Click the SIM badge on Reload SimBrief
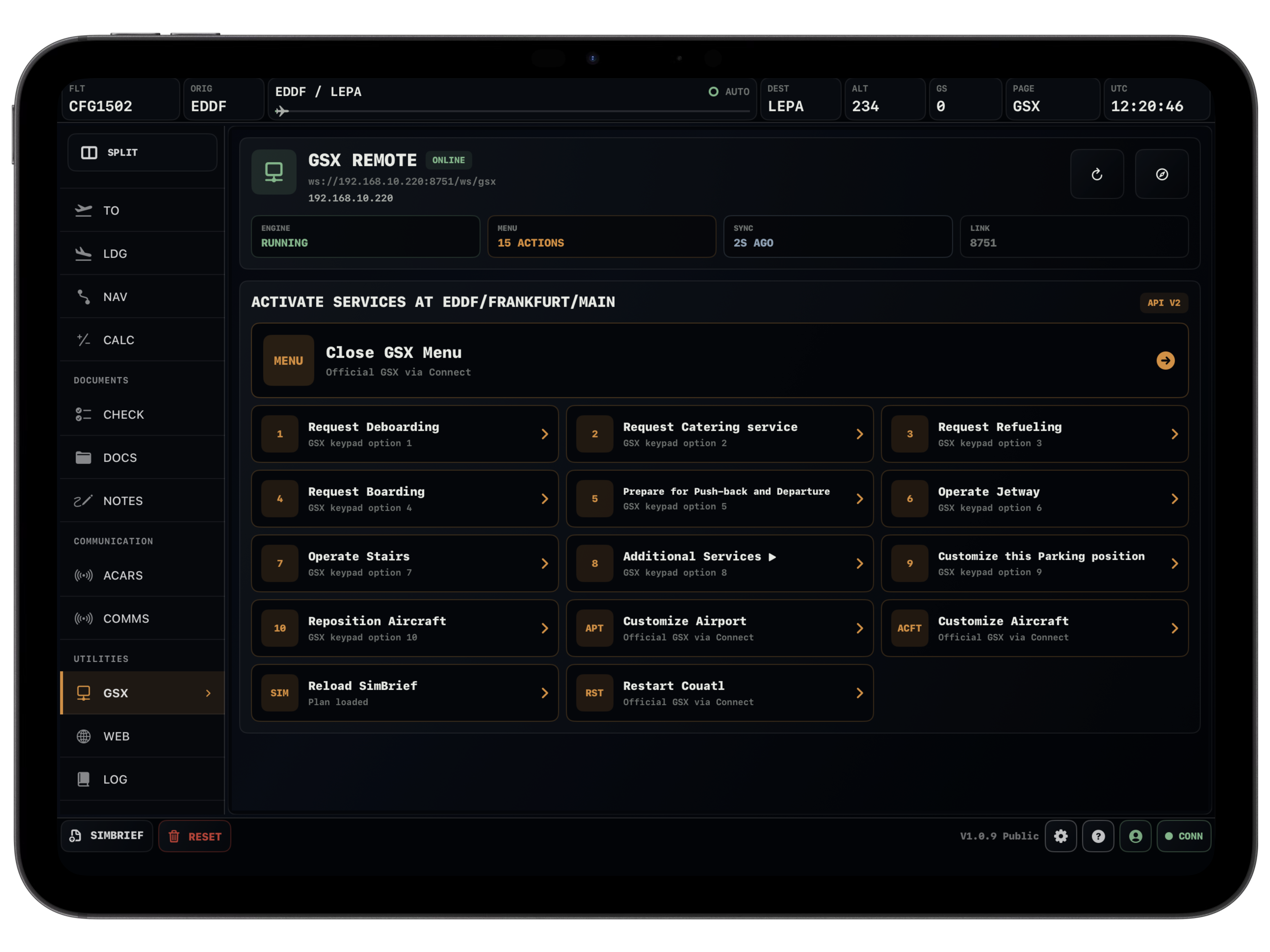Screen dimensions: 1270x952 280,693
